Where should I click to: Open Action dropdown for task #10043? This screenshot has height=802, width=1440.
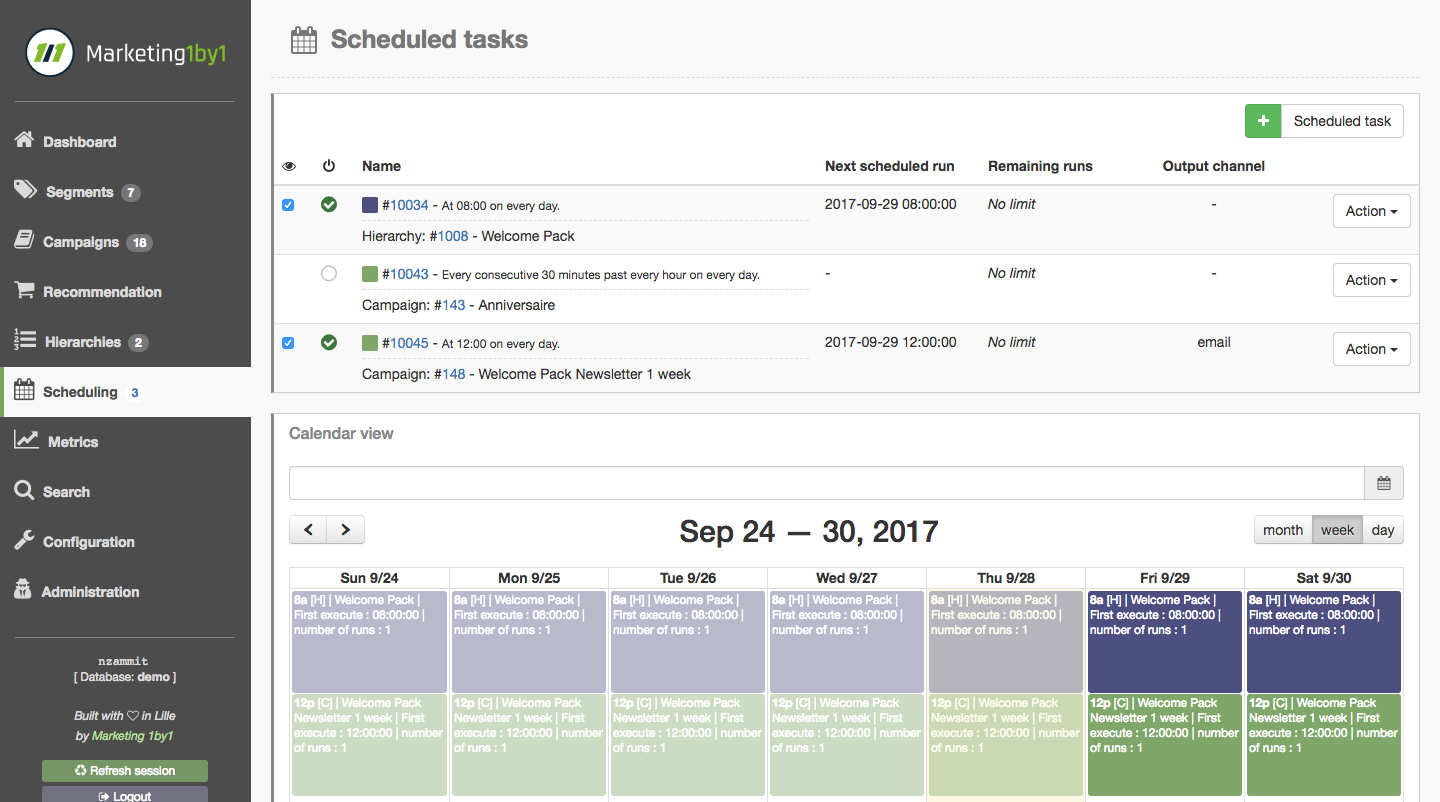[x=1371, y=280]
